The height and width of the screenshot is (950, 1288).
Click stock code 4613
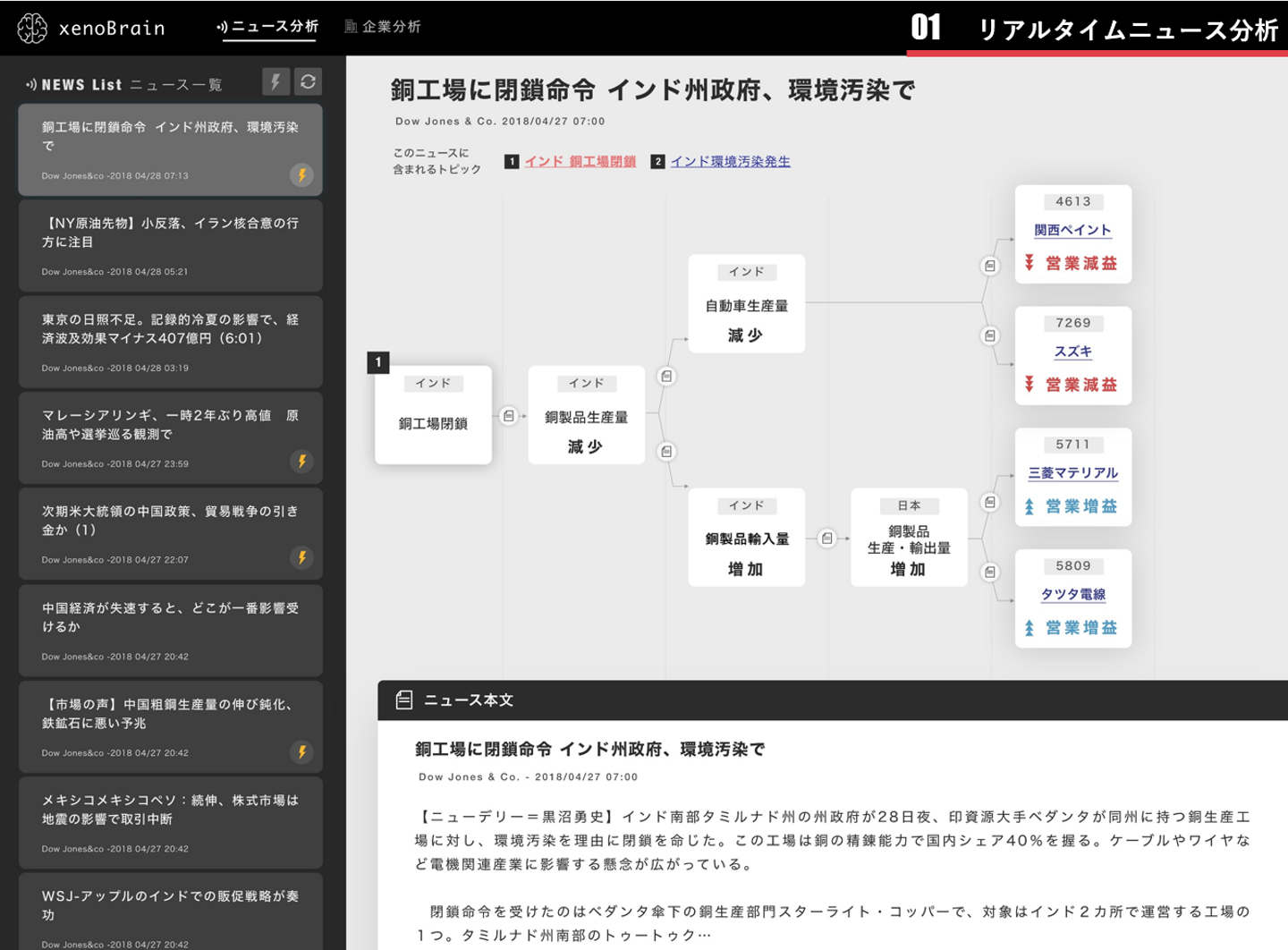point(1072,202)
